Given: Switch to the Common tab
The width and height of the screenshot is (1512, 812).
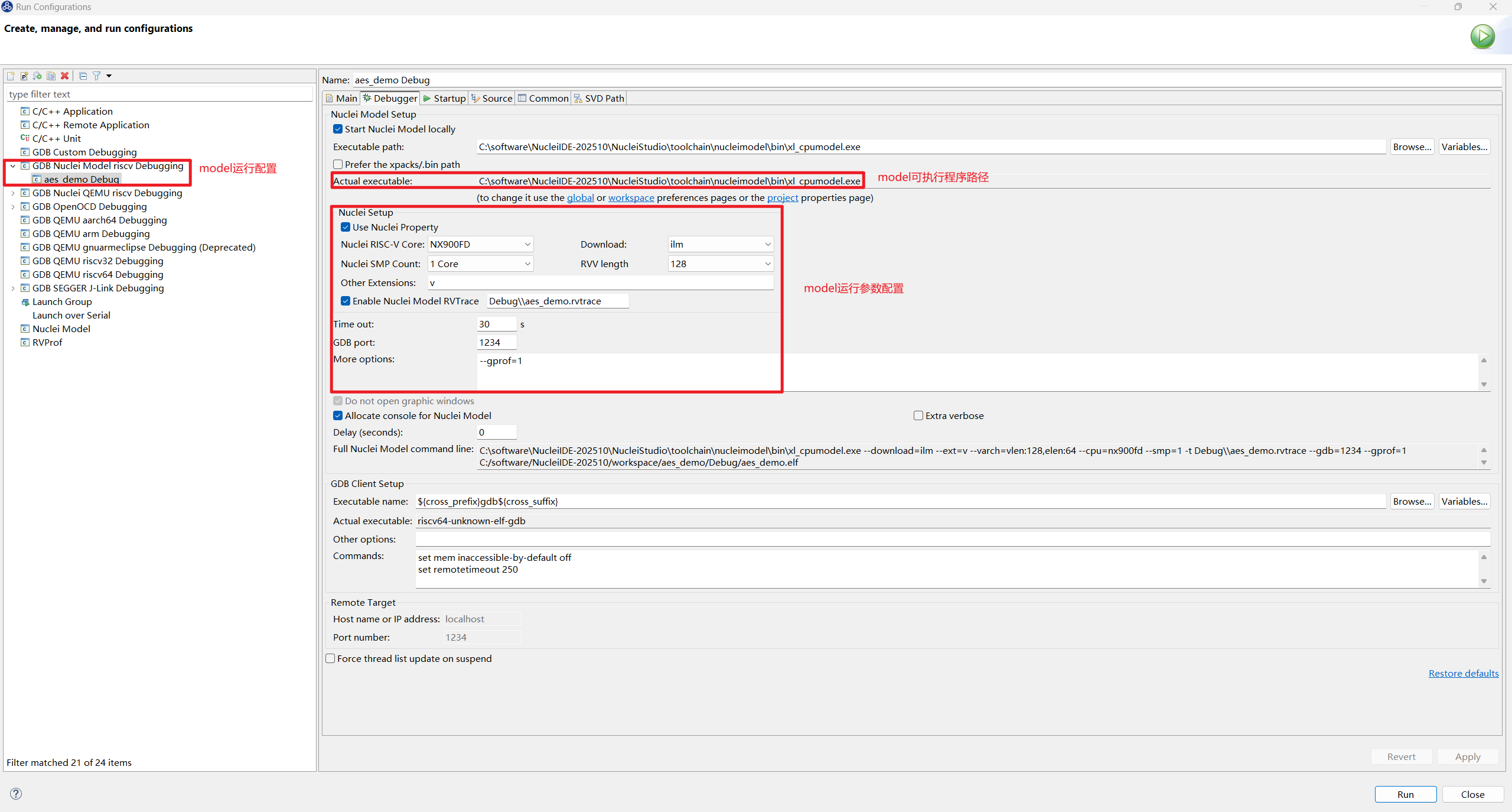Looking at the screenshot, I should [548, 98].
